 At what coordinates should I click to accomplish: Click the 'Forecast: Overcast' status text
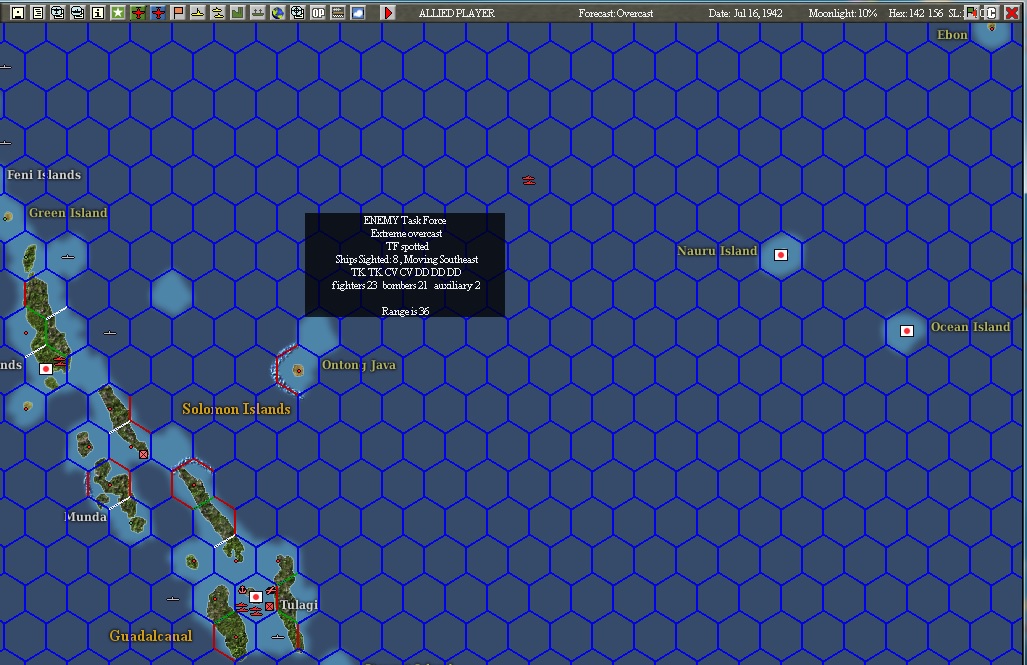pos(616,13)
